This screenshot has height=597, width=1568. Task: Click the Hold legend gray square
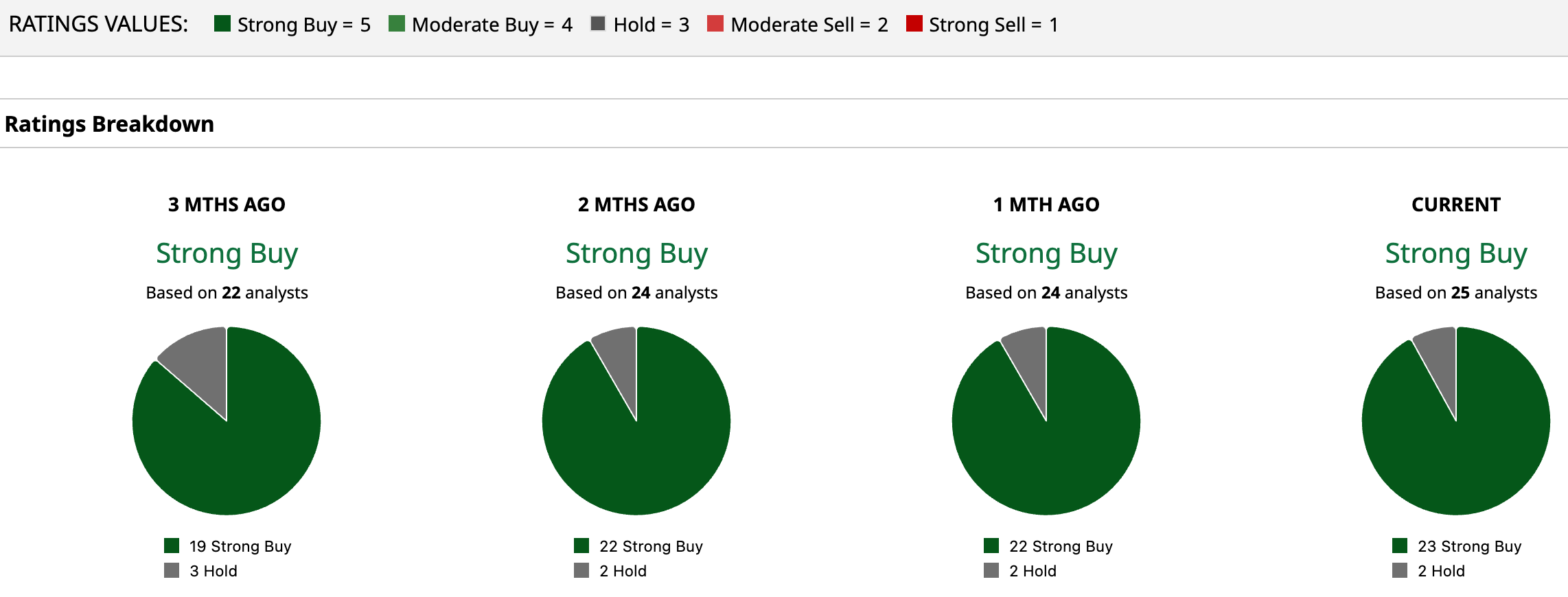(598, 24)
